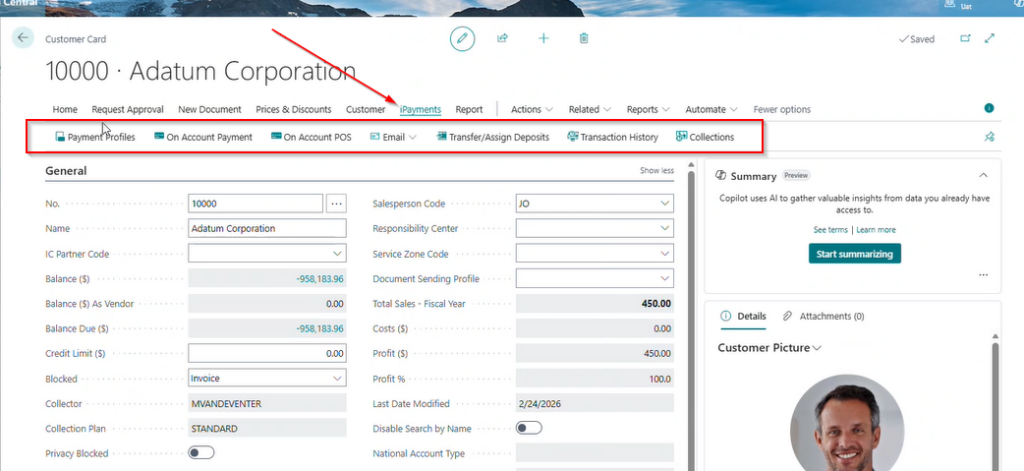The height and width of the screenshot is (471, 1024).
Task: Open Summary panel more options ellipsis
Action: tap(984, 275)
